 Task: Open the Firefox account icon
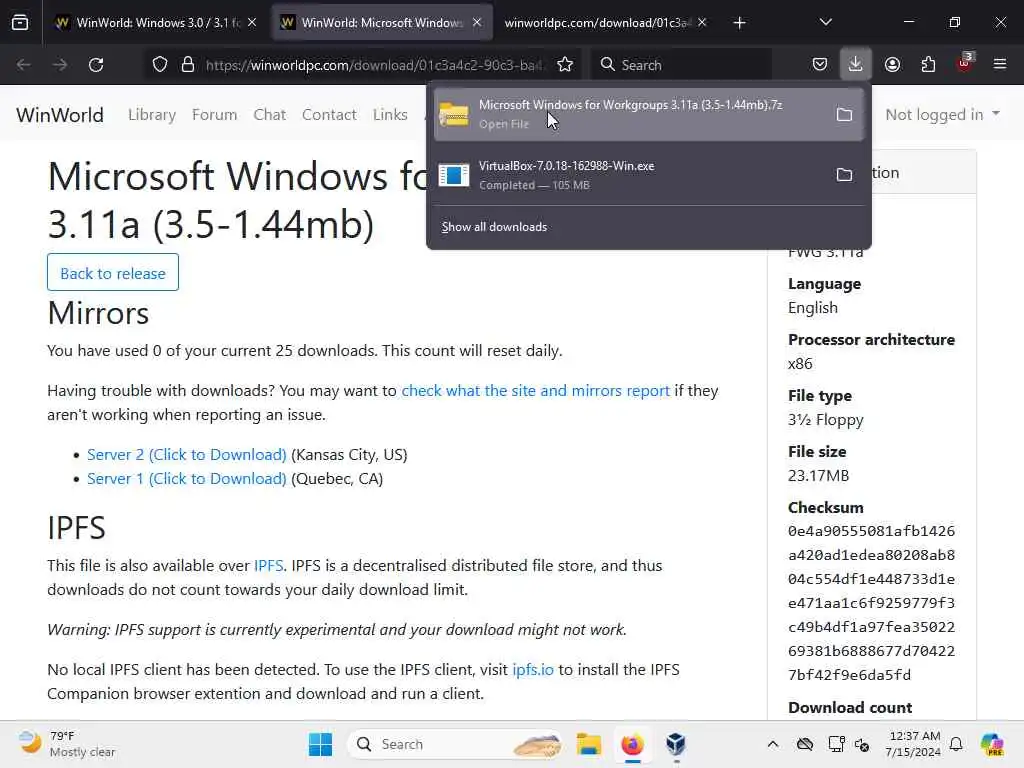pyautogui.click(x=892, y=64)
